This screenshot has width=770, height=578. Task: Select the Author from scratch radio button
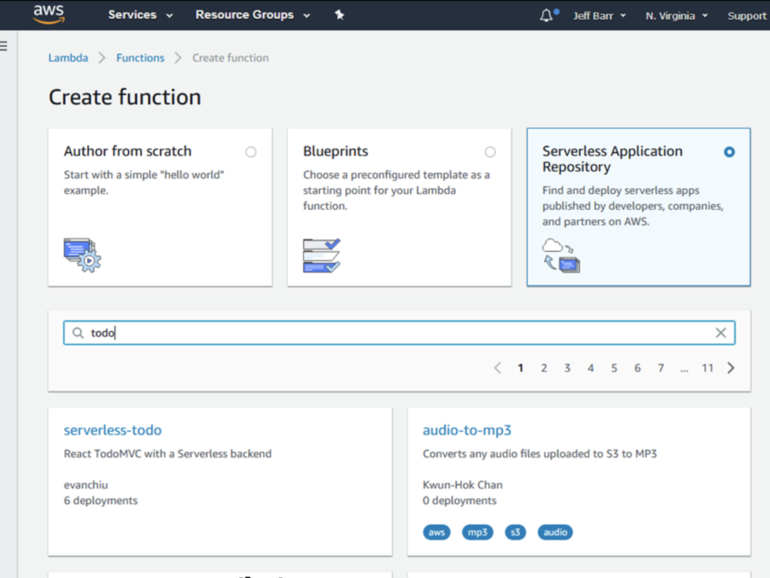tap(251, 152)
